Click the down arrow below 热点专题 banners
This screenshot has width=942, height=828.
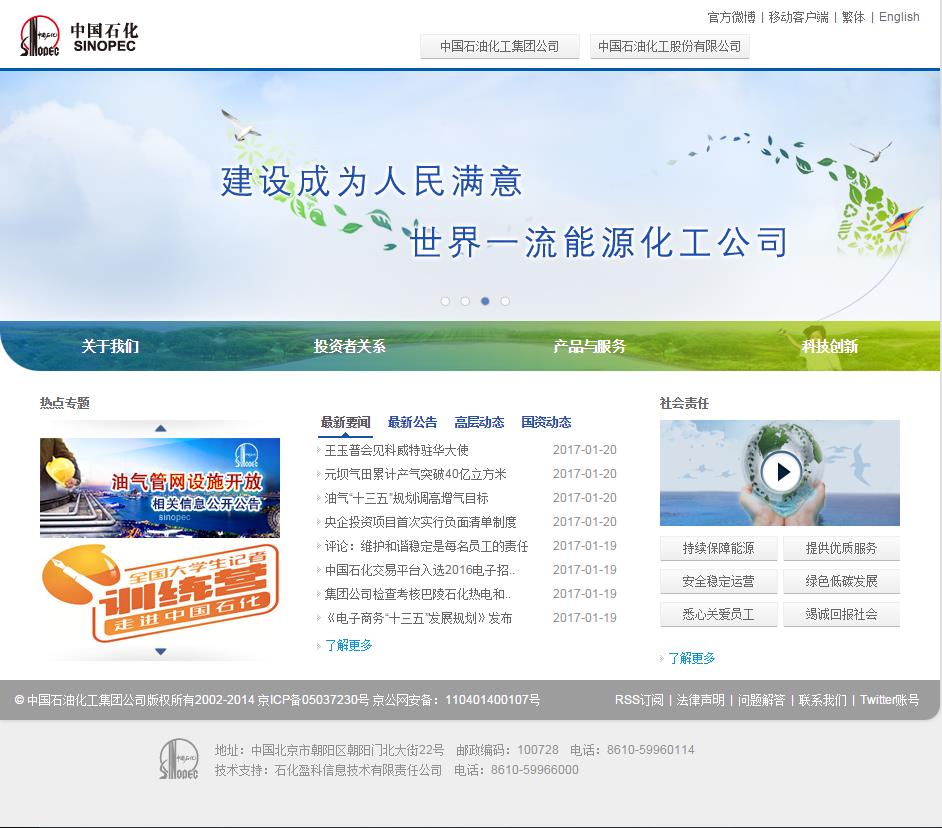pyautogui.click(x=160, y=651)
